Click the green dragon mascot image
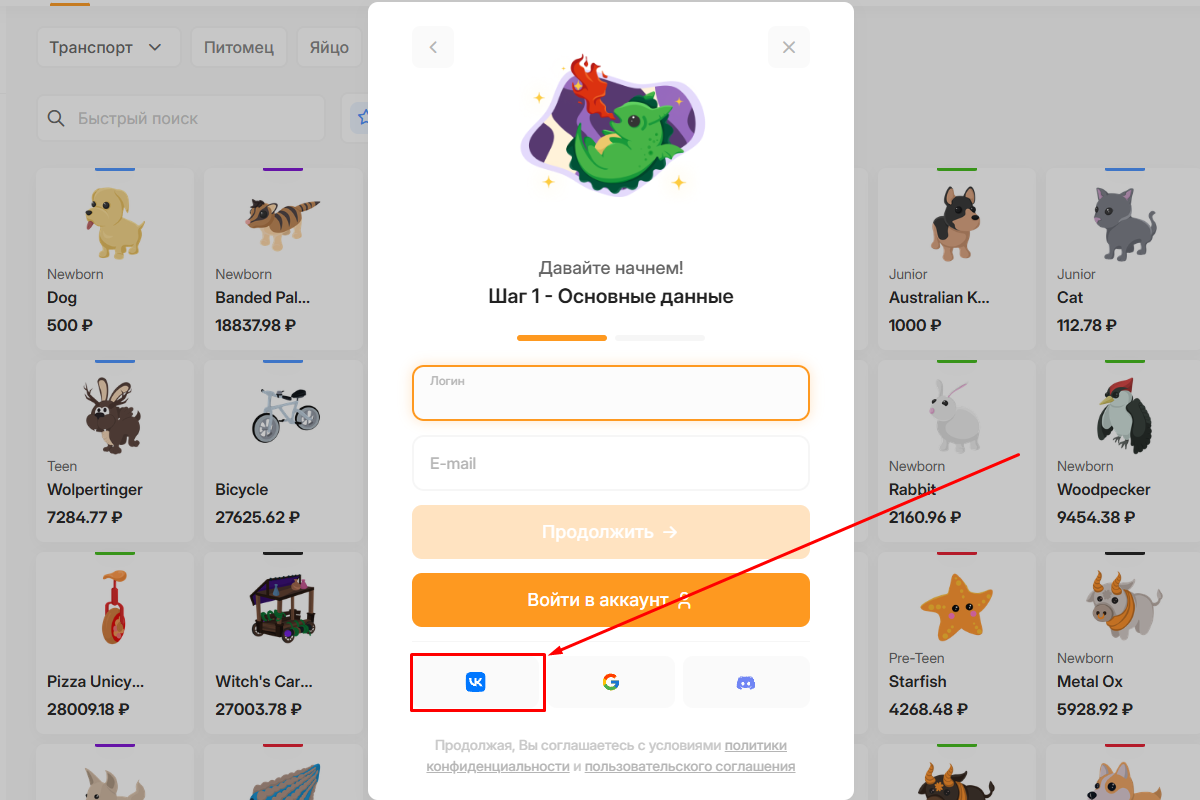 [611, 125]
